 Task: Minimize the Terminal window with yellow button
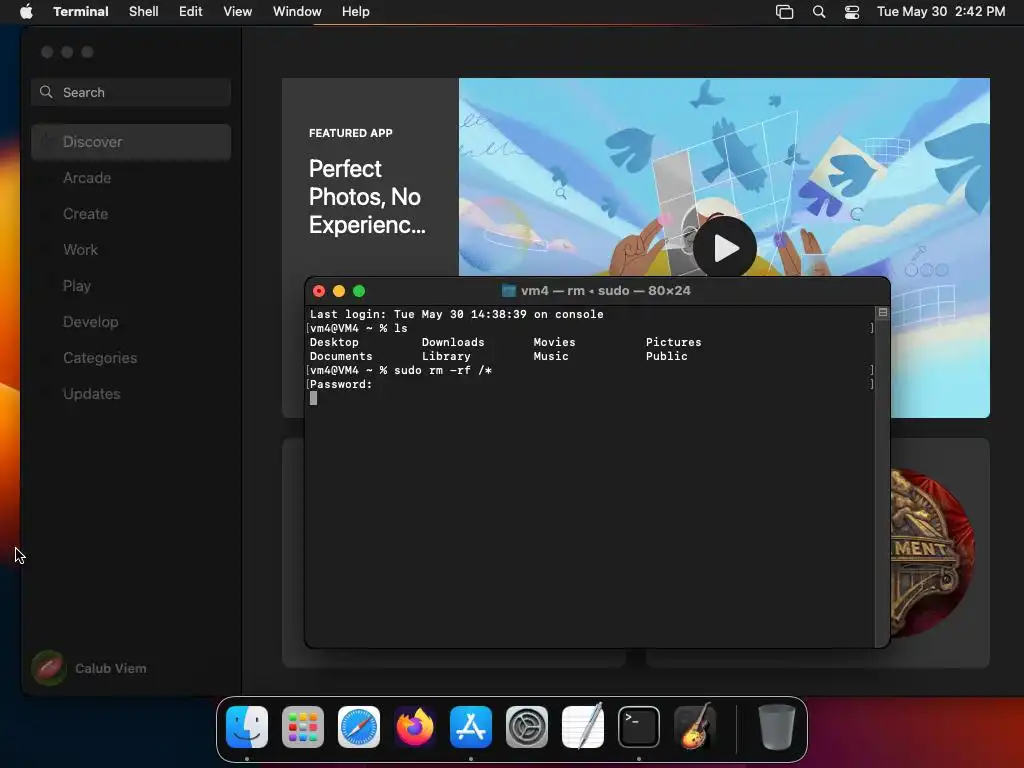coord(339,291)
